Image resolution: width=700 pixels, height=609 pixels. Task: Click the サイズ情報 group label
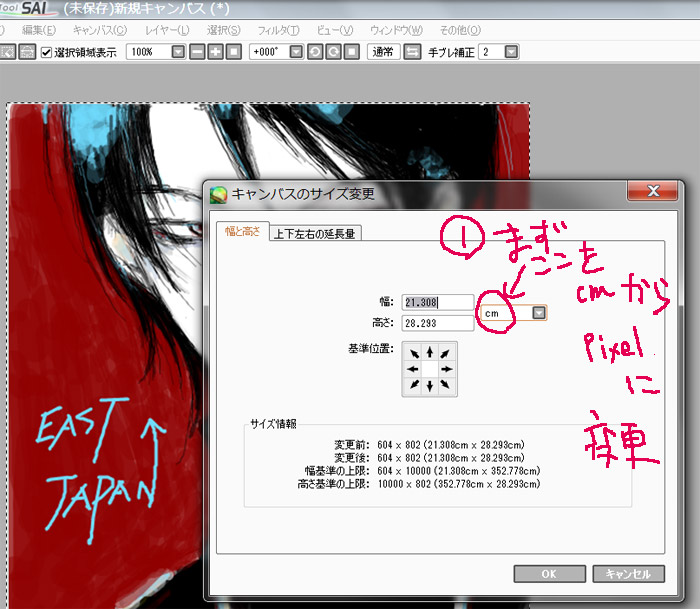[273, 424]
